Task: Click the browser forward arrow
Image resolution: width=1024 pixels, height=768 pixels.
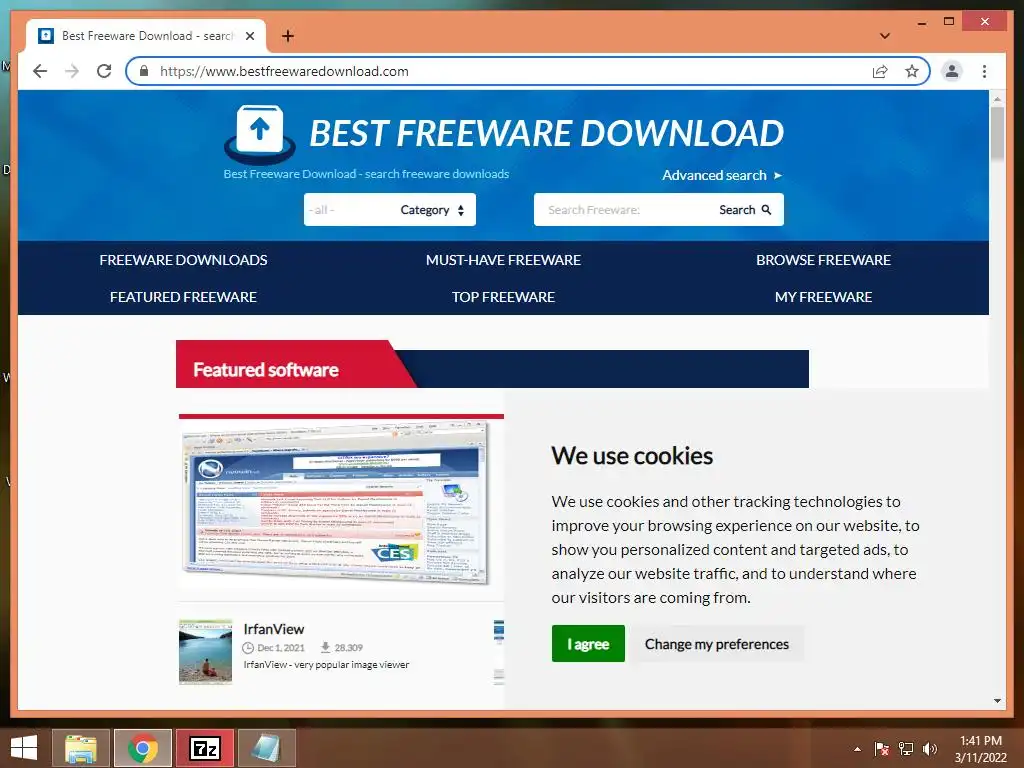Action: click(x=72, y=71)
